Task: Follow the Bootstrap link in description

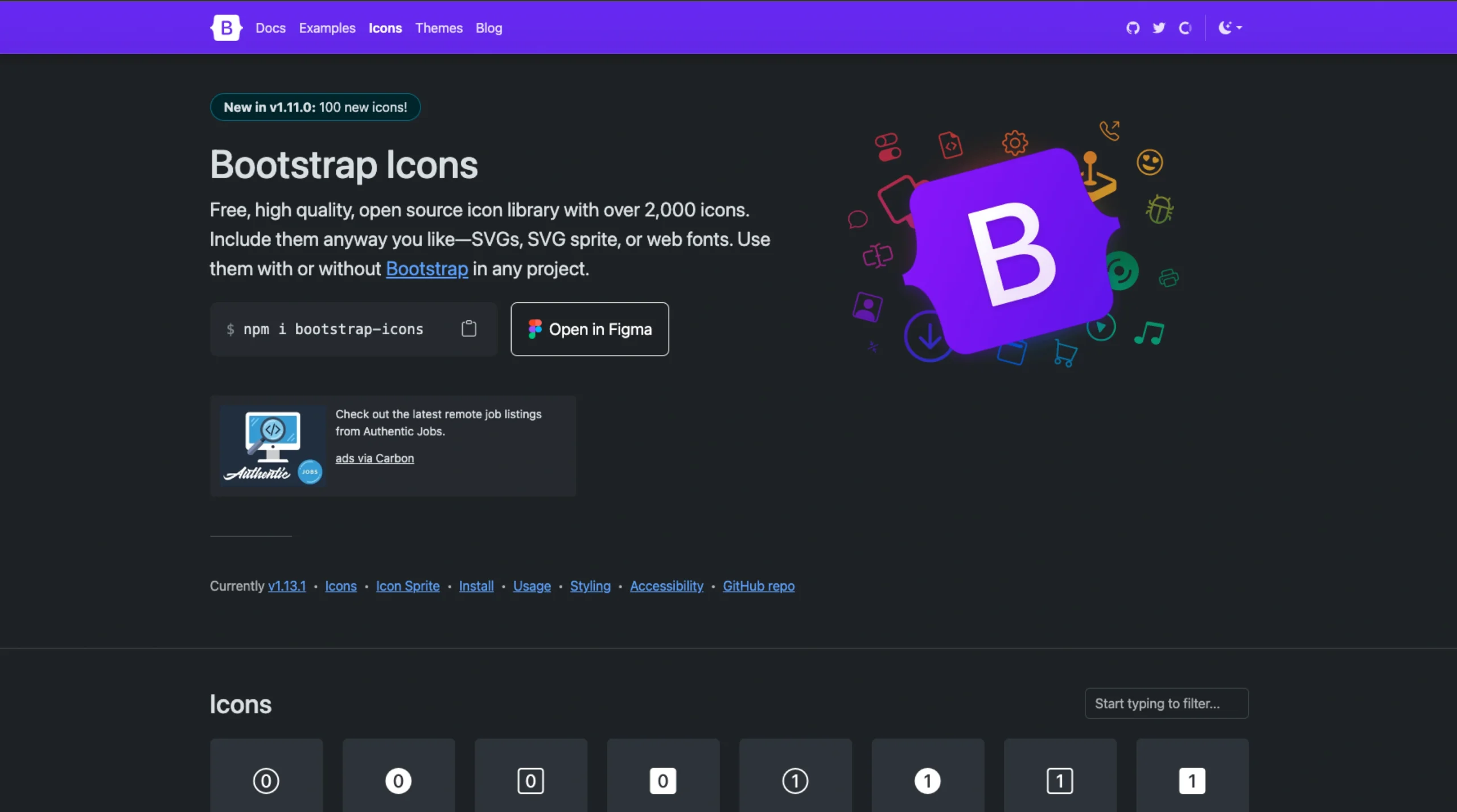Action: coord(427,269)
